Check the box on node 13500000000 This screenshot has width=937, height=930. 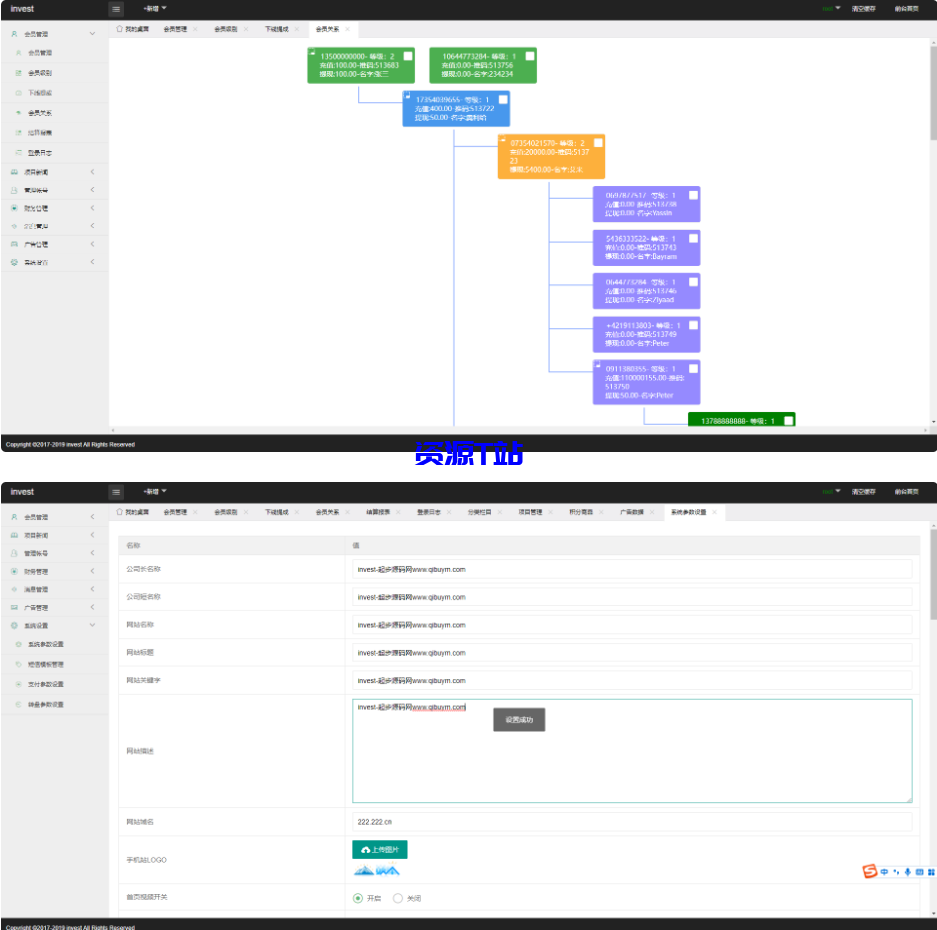(408, 57)
